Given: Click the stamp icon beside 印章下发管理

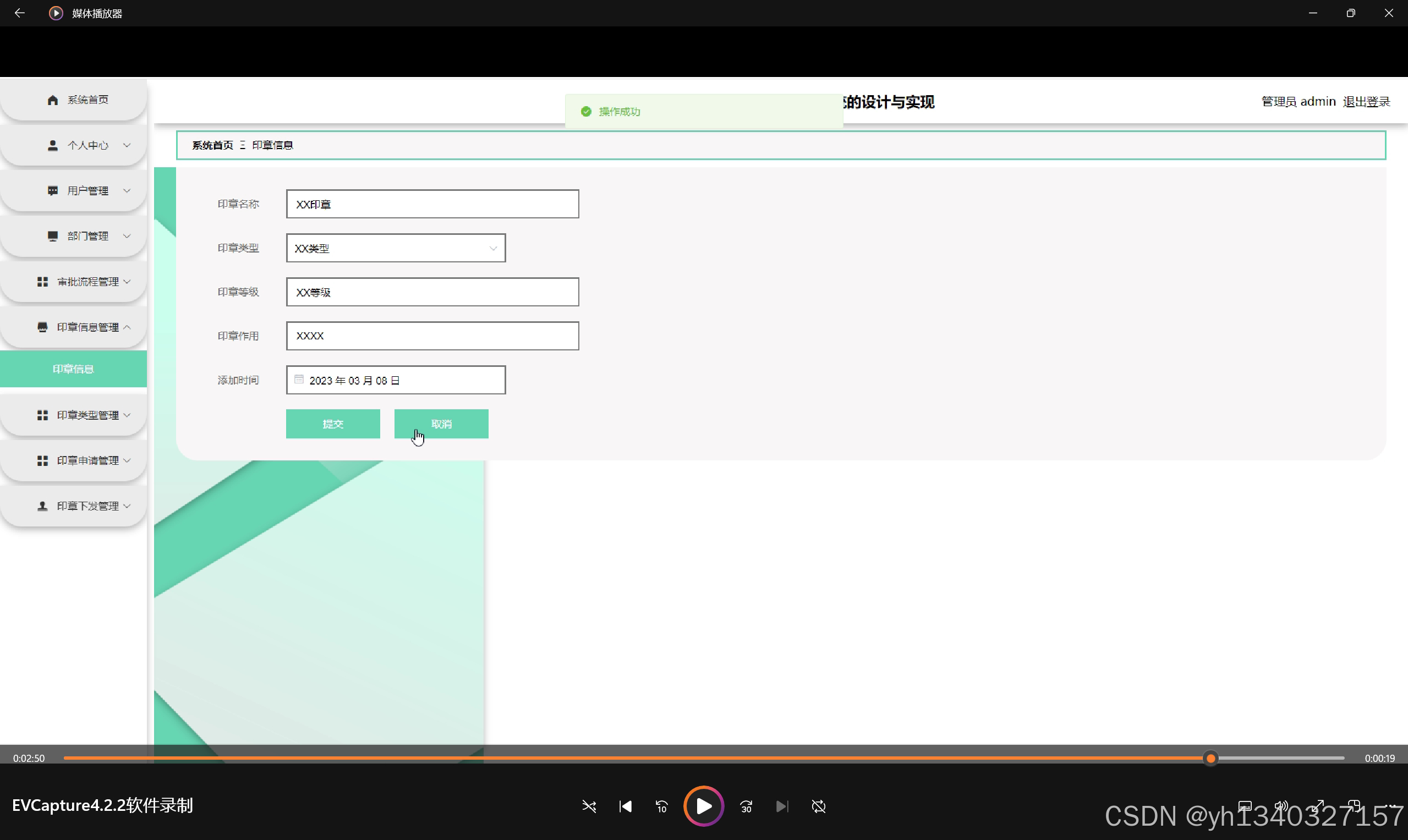Looking at the screenshot, I should [42, 506].
